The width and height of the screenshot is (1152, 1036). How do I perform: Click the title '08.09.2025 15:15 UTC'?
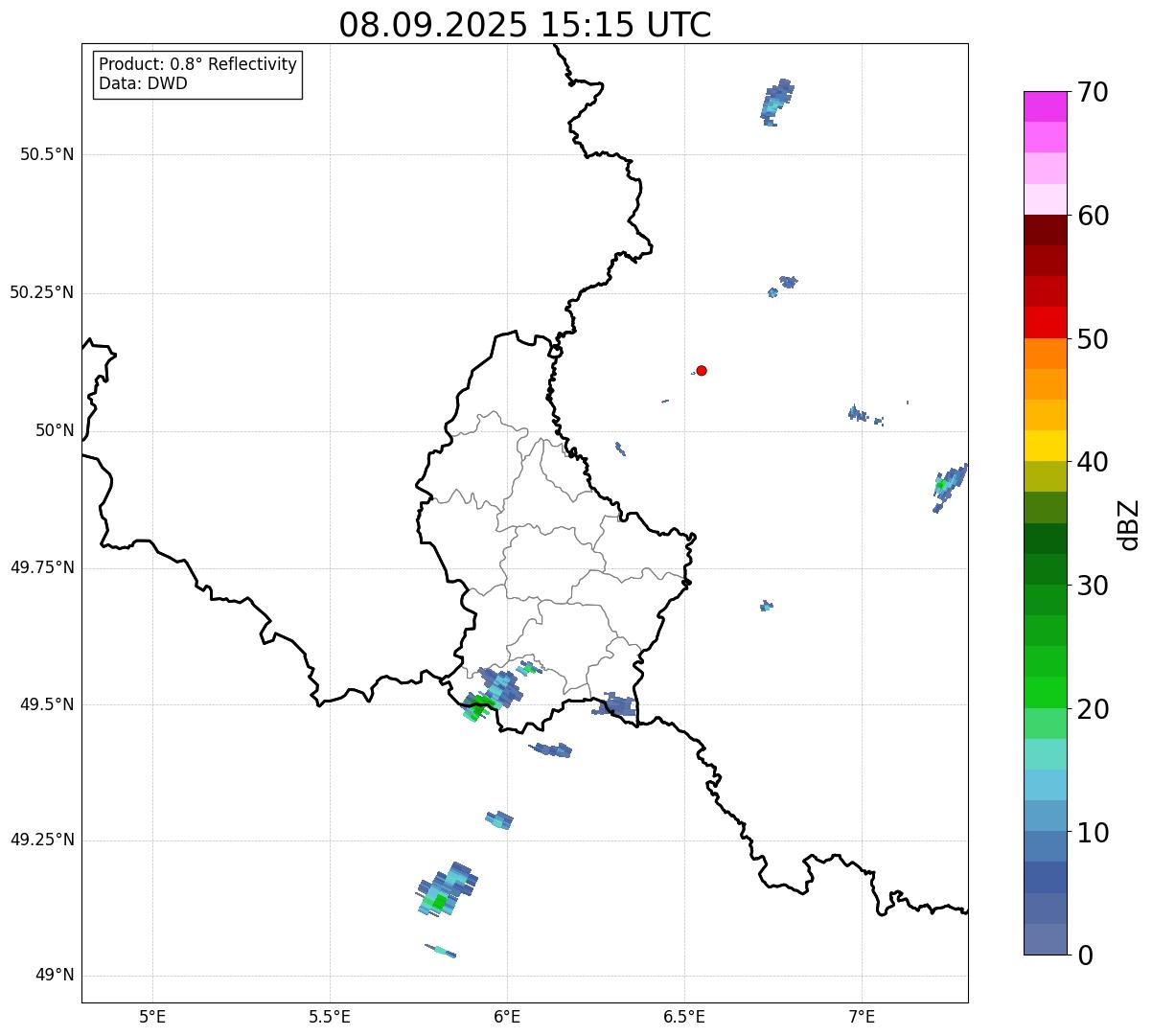[x=525, y=25]
